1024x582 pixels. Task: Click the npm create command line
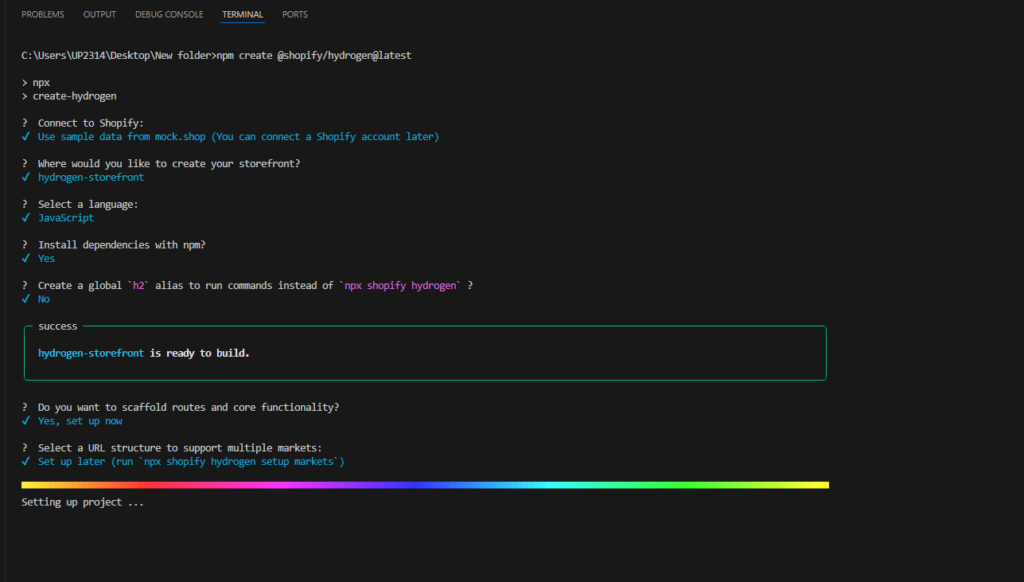pyautogui.click(x=216, y=56)
